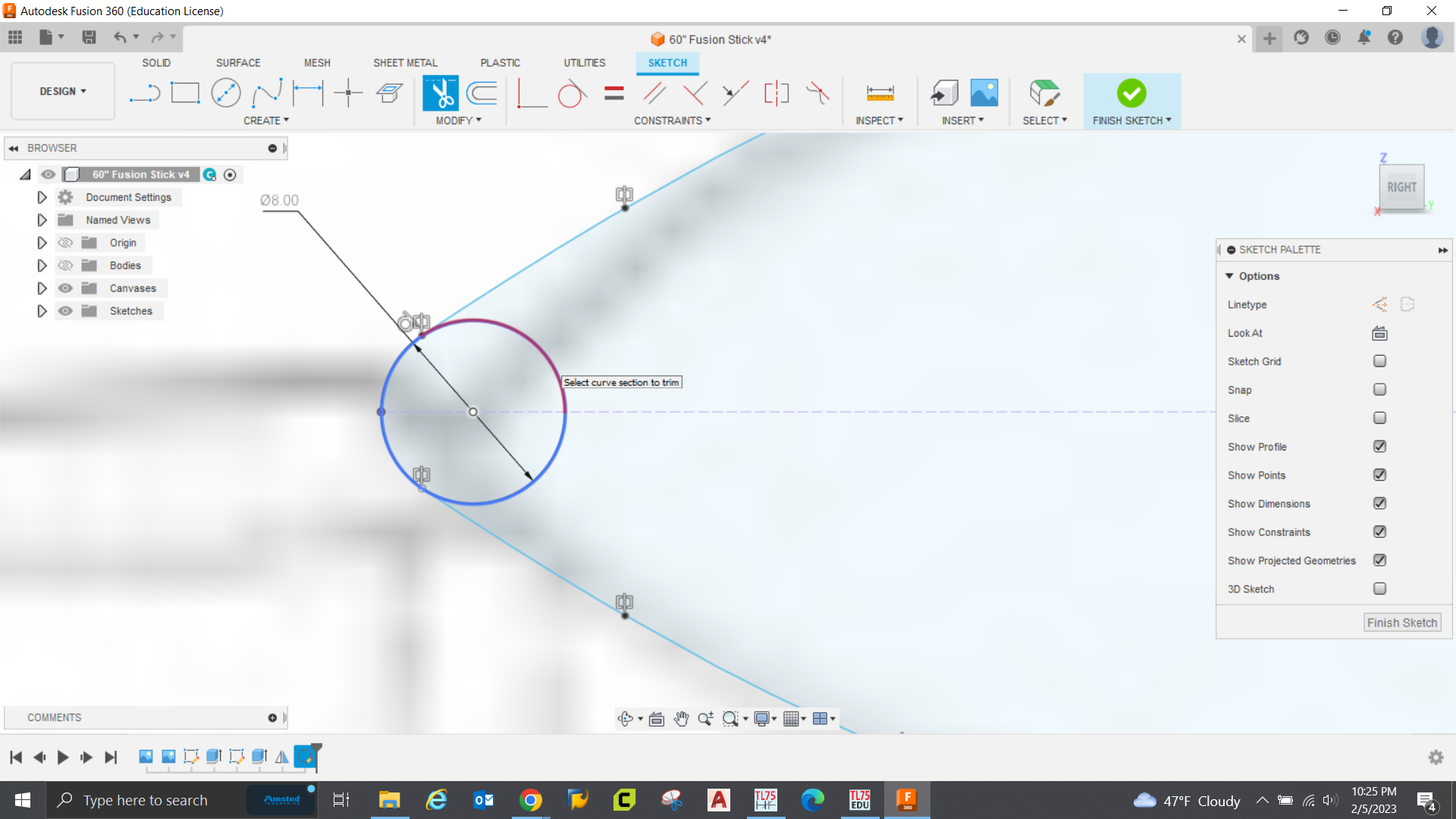Image resolution: width=1456 pixels, height=819 pixels.
Task: Click the Windows search input field
Action: tap(152, 800)
